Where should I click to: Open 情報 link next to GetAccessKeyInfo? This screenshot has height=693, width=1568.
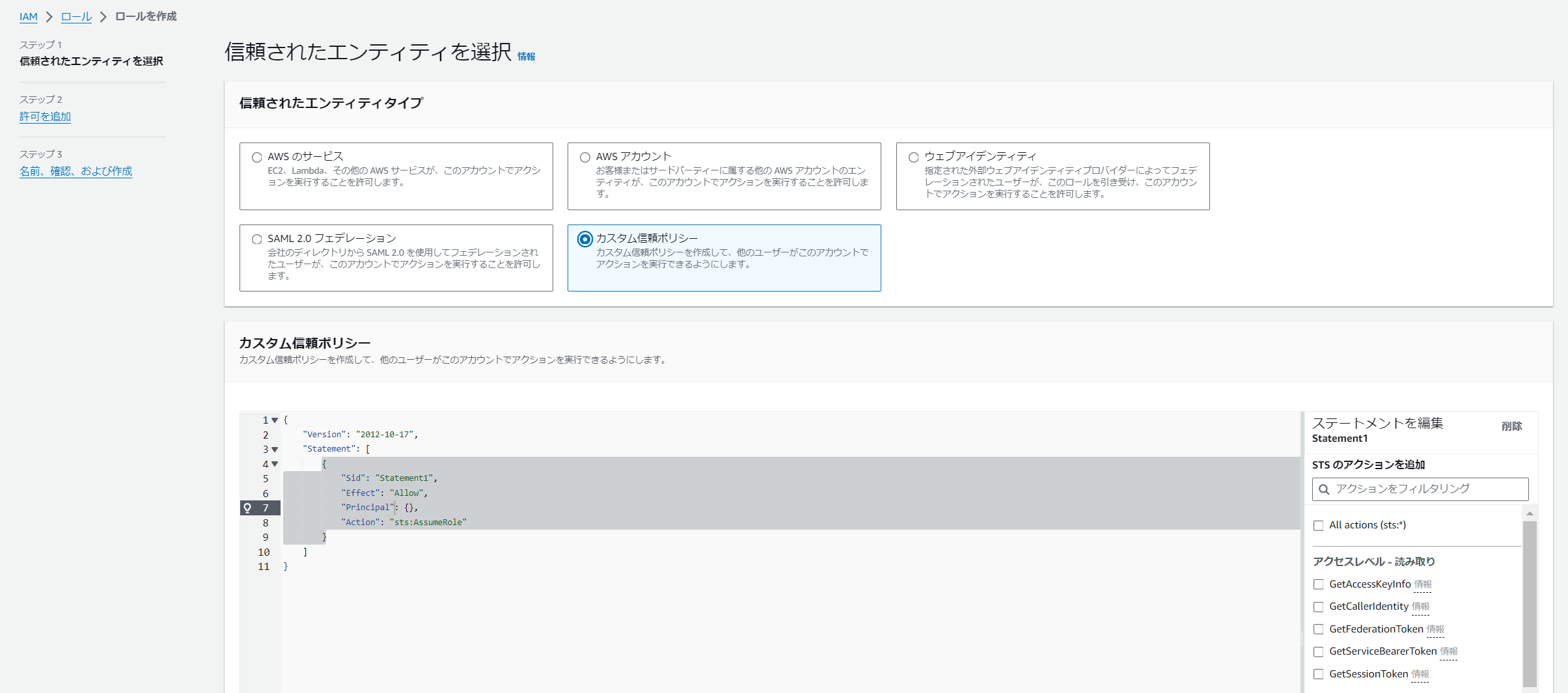tap(1423, 584)
